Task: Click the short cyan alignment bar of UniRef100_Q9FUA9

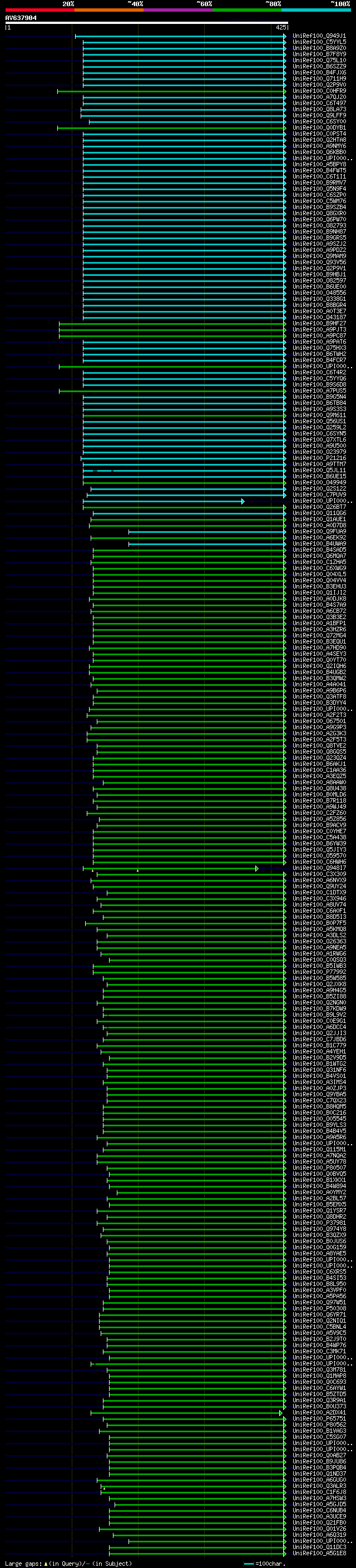Action: pos(207,531)
